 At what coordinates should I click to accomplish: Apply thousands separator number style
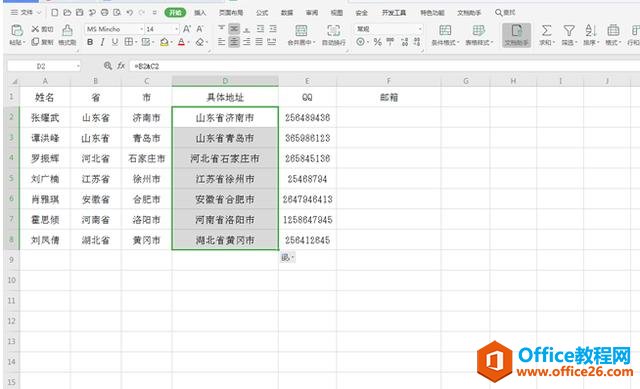pos(390,42)
